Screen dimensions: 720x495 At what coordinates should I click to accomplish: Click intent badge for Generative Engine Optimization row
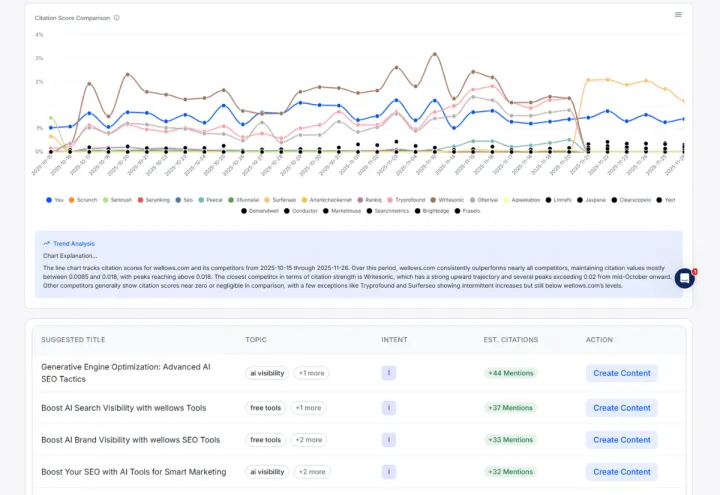tap(388, 373)
